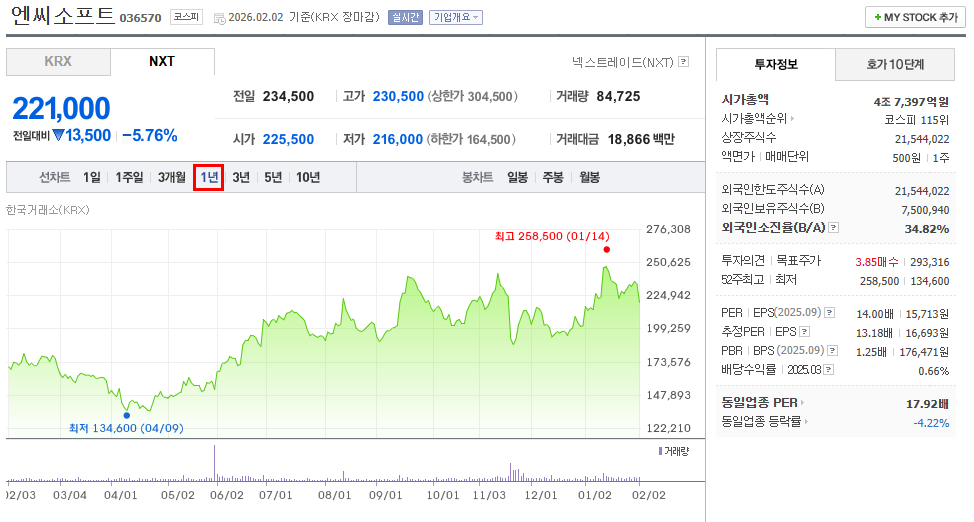This screenshot has width=974, height=522.
Task: Click the 거래량 84,725 value
Action: click(x=618, y=96)
